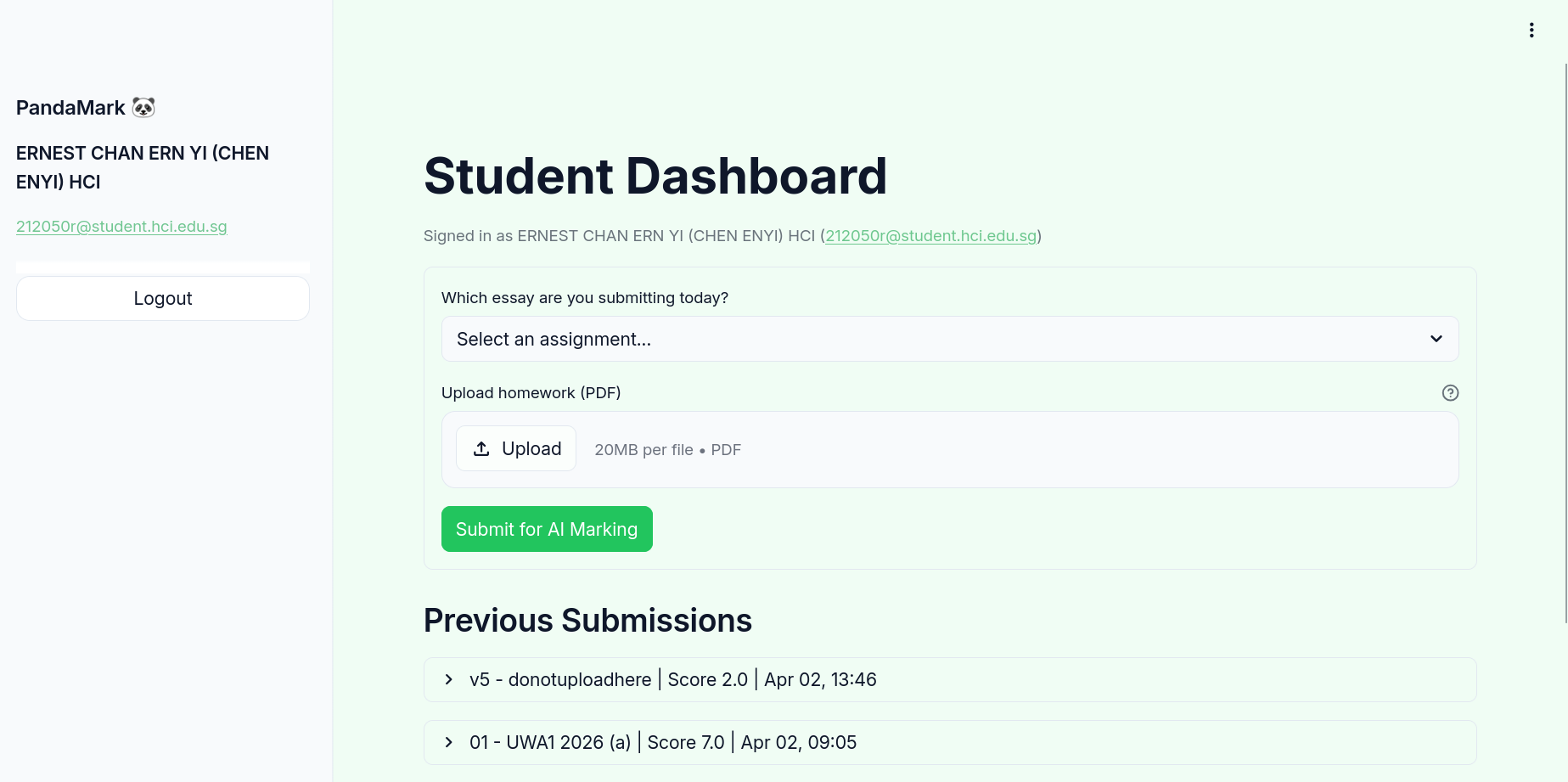Click the panda logo emoji
1568x782 pixels.
(x=144, y=108)
